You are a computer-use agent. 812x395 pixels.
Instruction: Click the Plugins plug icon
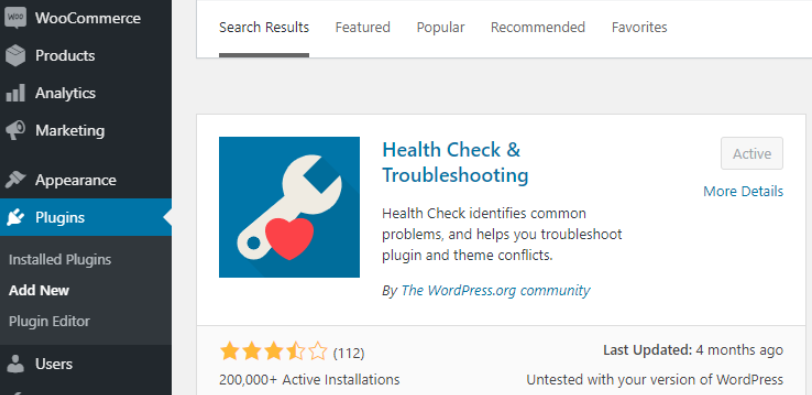(16, 217)
